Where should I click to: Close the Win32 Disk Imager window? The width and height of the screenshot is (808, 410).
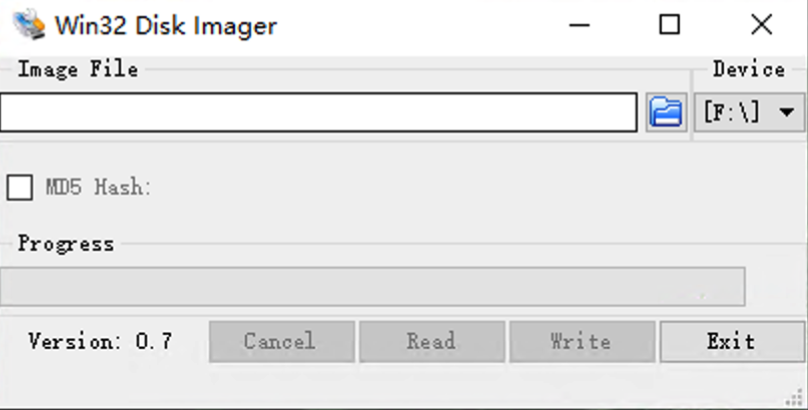pyautogui.click(x=761, y=25)
